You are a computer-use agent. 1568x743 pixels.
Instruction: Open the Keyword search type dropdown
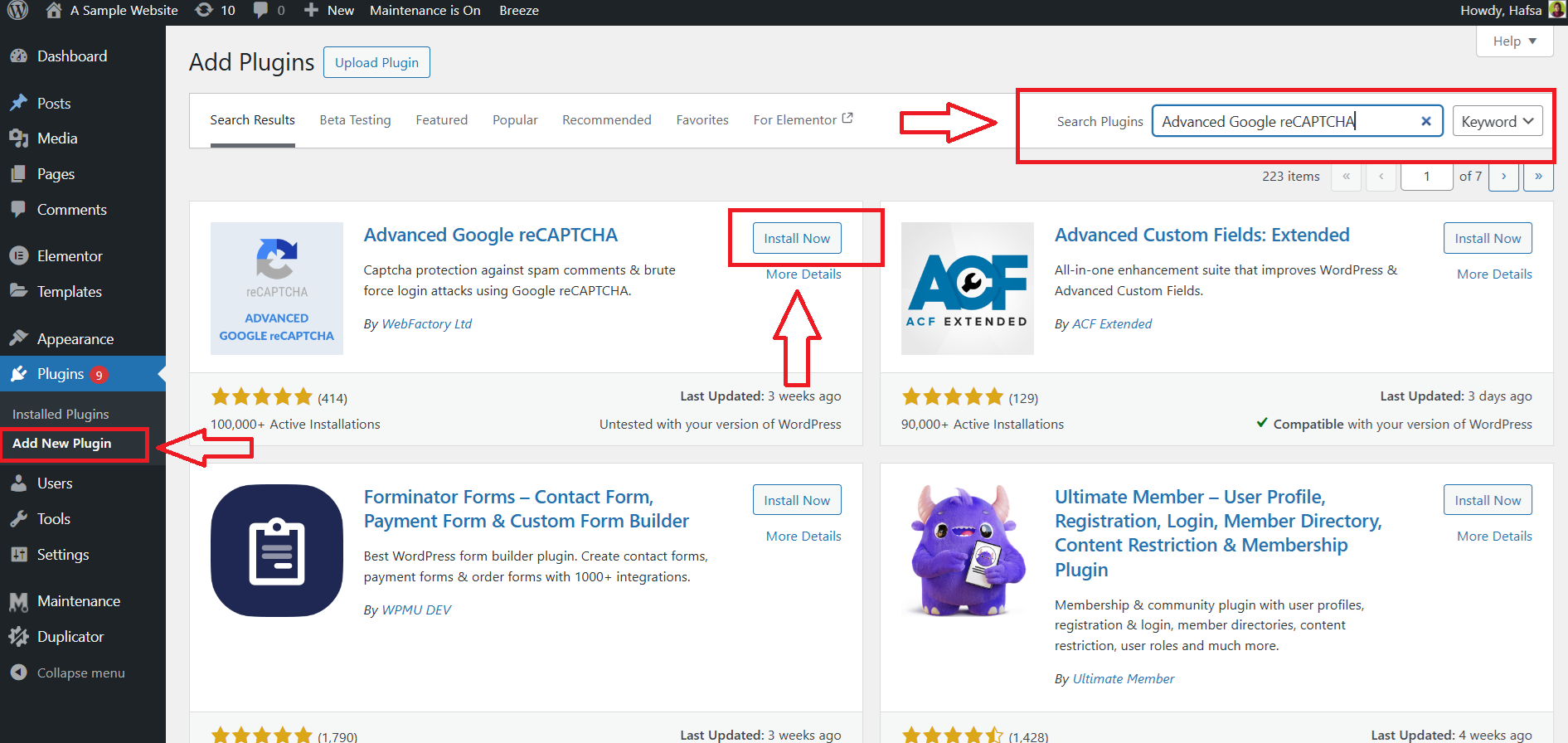pyautogui.click(x=1498, y=121)
